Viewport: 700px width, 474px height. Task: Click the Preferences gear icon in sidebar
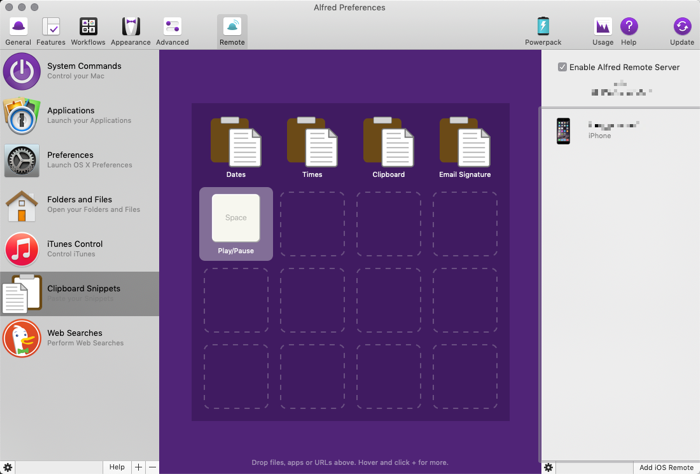click(22, 160)
